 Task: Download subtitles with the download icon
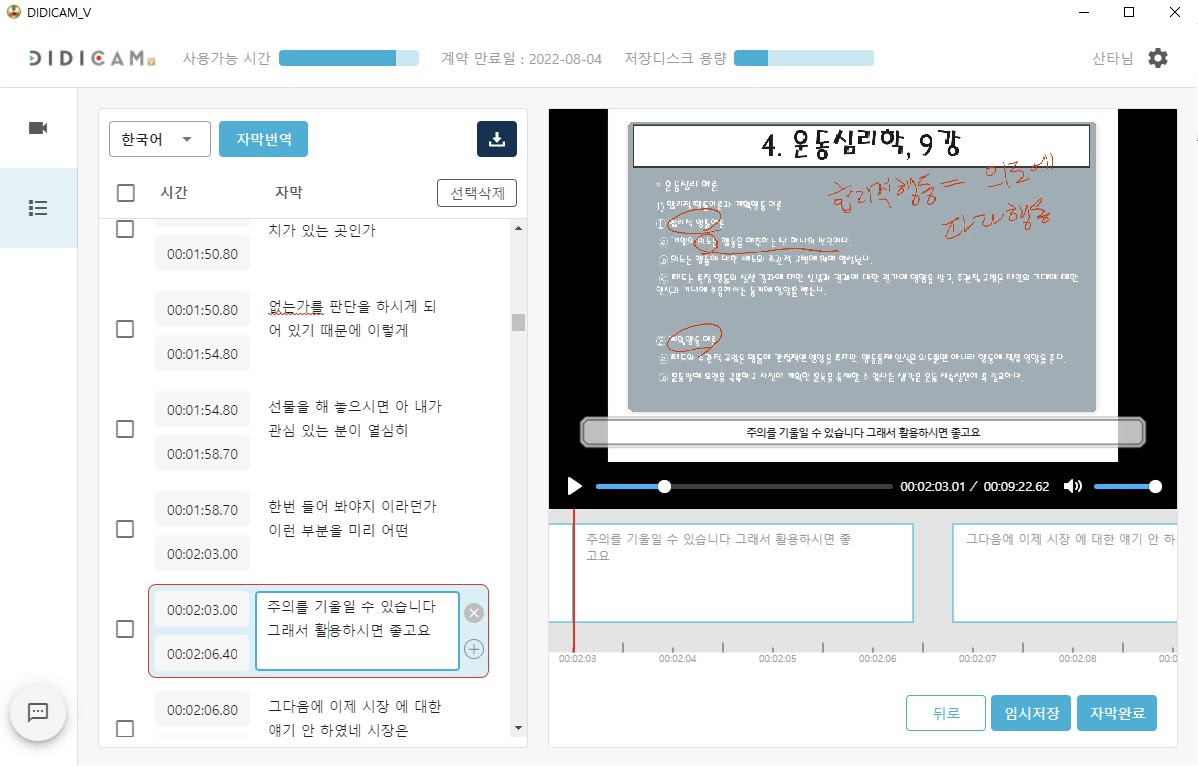497,139
